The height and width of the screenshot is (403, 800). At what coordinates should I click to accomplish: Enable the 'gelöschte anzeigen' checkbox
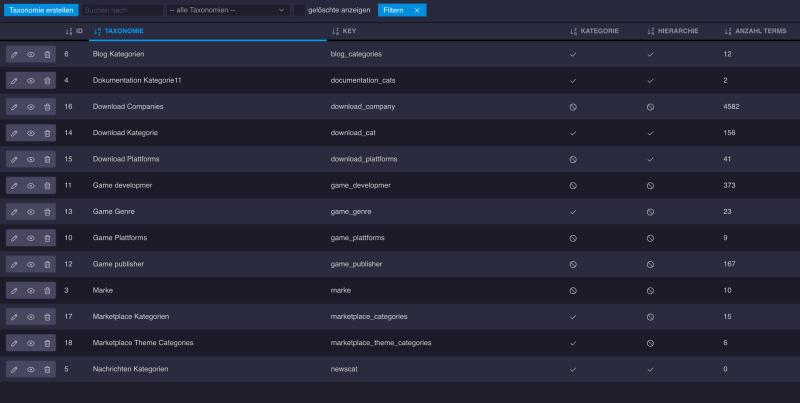(x=299, y=10)
